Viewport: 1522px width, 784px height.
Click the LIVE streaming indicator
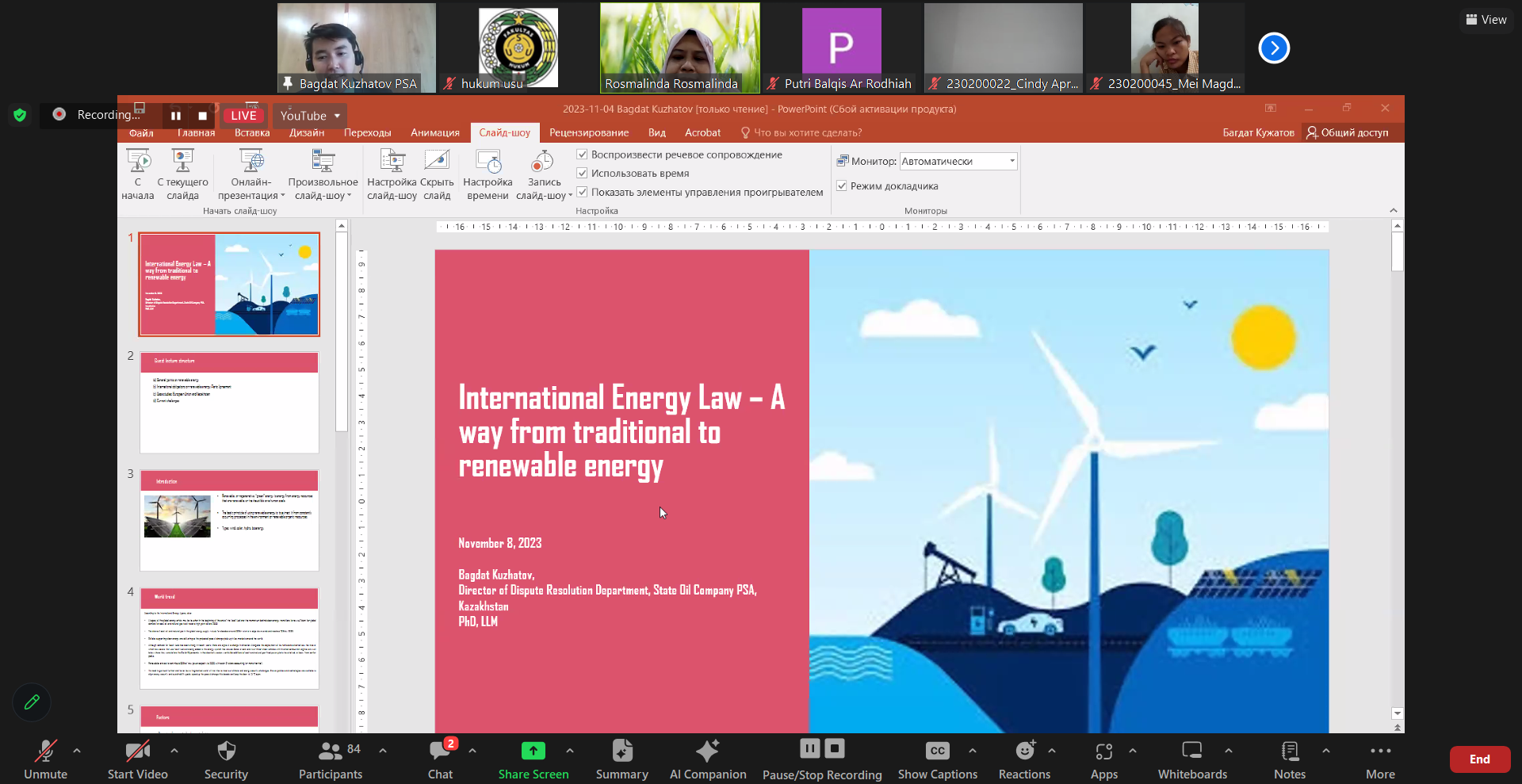243,116
